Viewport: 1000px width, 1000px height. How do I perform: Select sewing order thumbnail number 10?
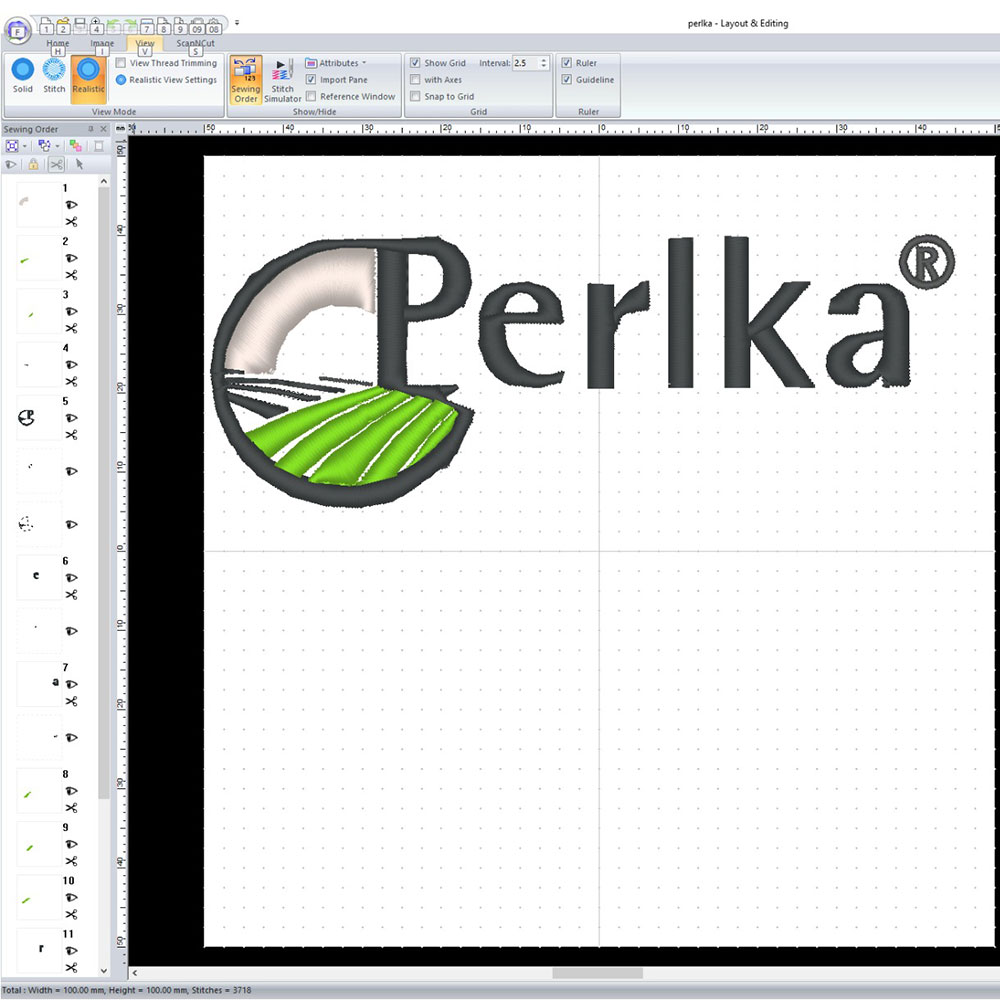tap(39, 897)
